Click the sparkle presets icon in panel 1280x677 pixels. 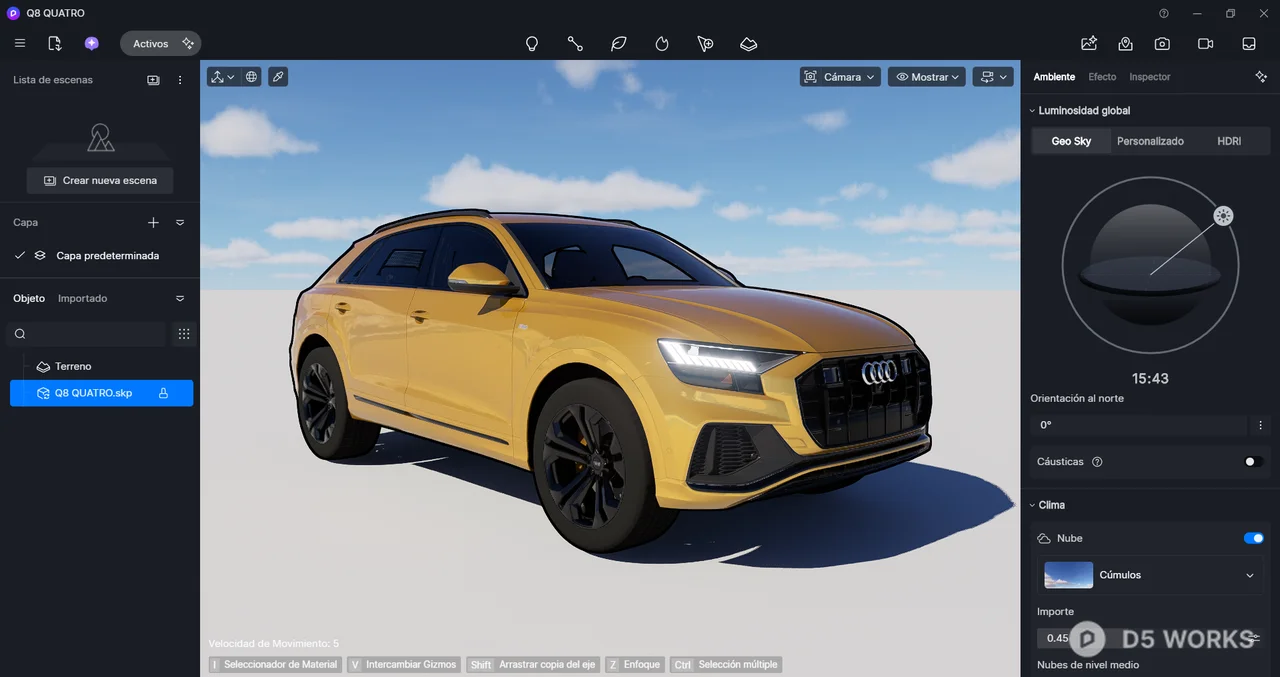pyautogui.click(x=1261, y=77)
